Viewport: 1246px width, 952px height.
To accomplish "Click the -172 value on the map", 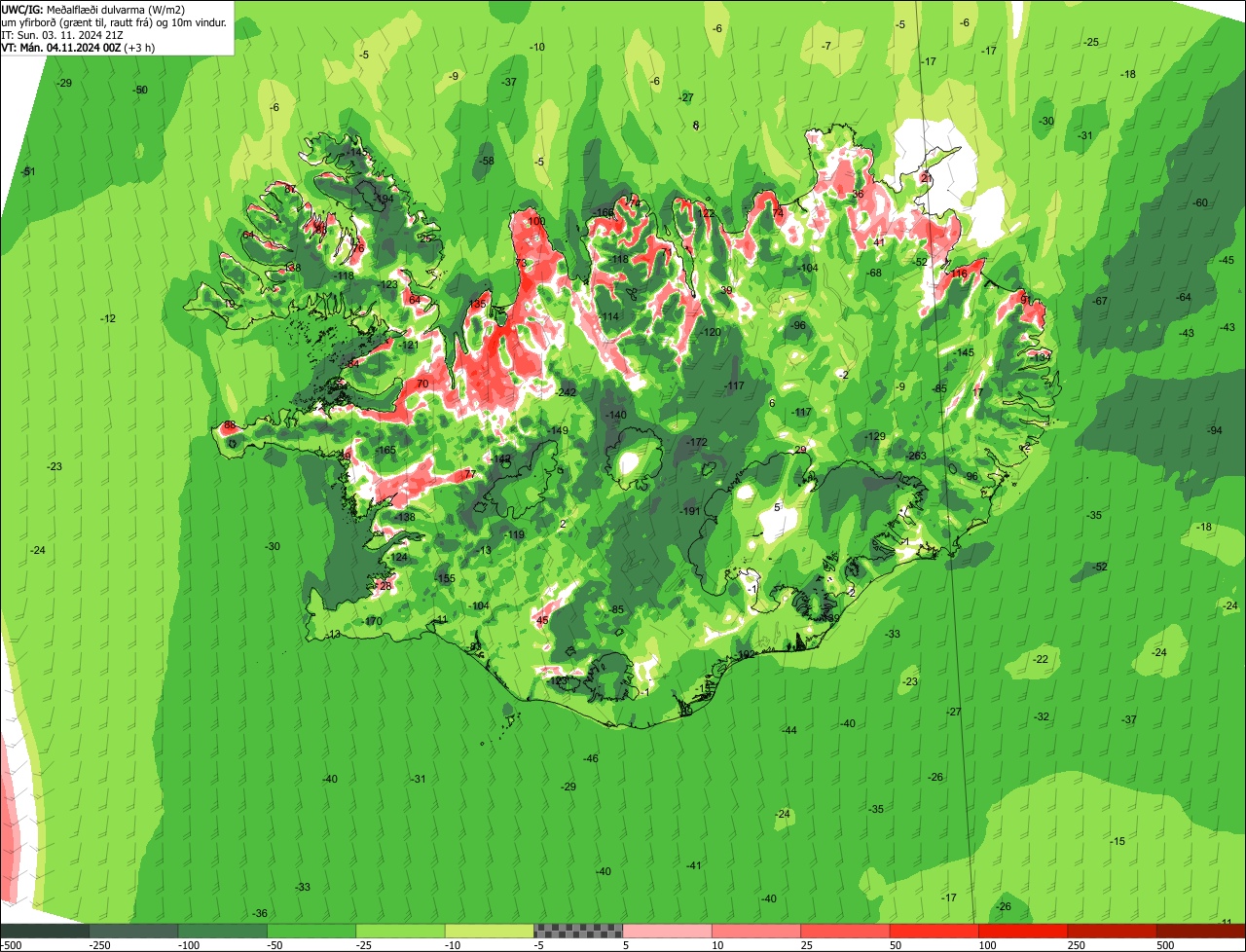I will pos(697,442).
